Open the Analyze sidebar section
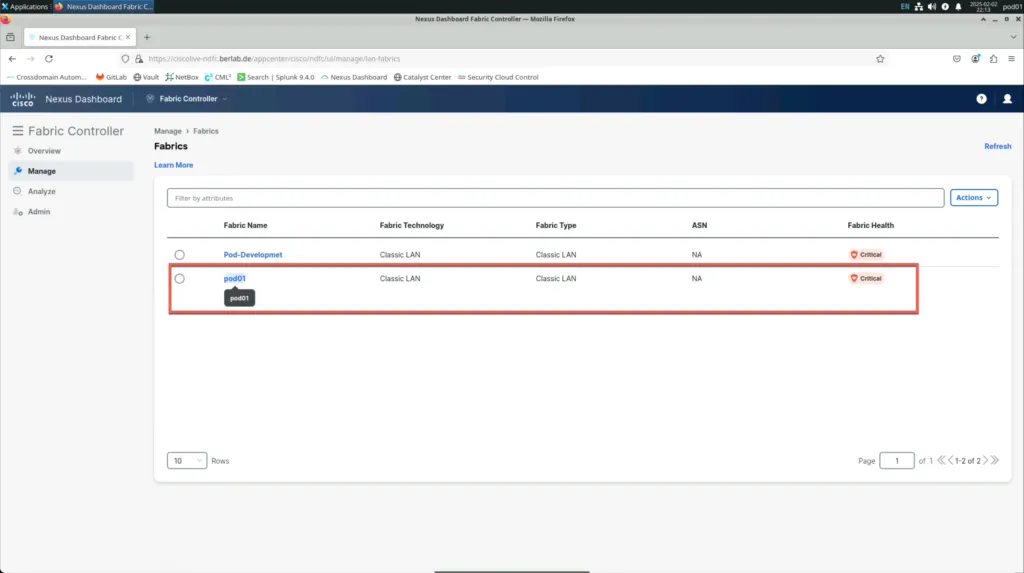This screenshot has height=573, width=1024. coord(41,191)
